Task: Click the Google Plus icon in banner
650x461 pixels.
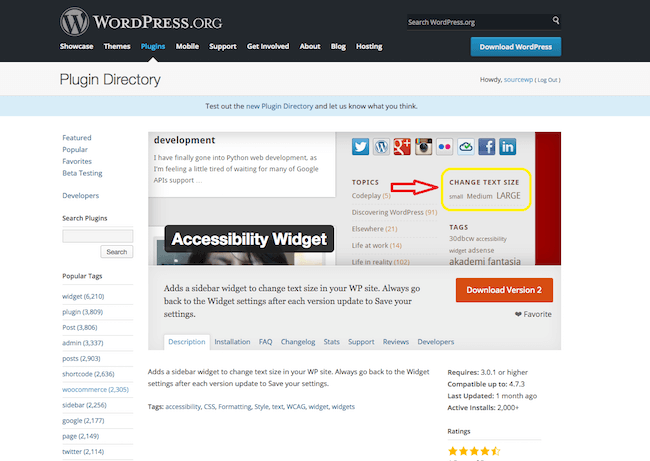Action: click(402, 147)
